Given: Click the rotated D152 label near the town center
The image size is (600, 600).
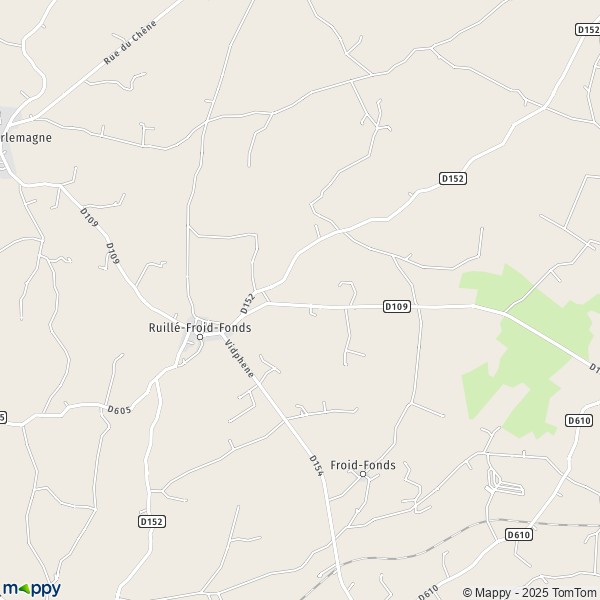Looking at the screenshot, I should coord(247,303).
